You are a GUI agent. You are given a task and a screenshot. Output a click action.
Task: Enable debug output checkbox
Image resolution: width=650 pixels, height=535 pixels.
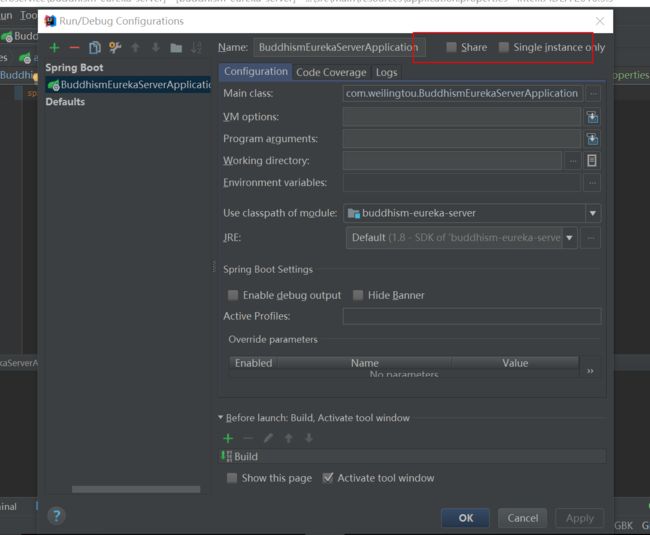(233, 295)
